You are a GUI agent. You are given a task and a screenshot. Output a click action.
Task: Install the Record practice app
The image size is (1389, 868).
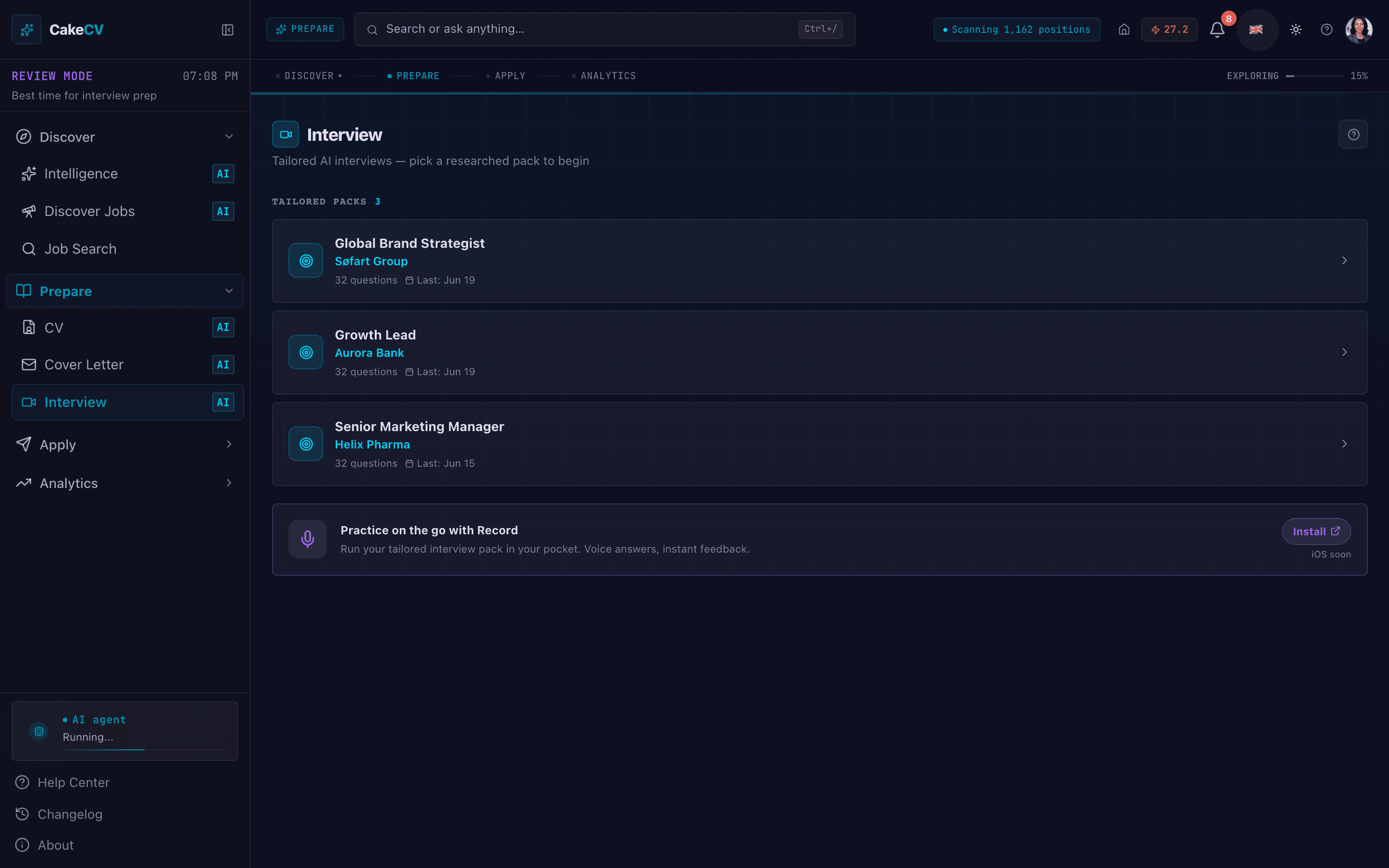click(1316, 531)
